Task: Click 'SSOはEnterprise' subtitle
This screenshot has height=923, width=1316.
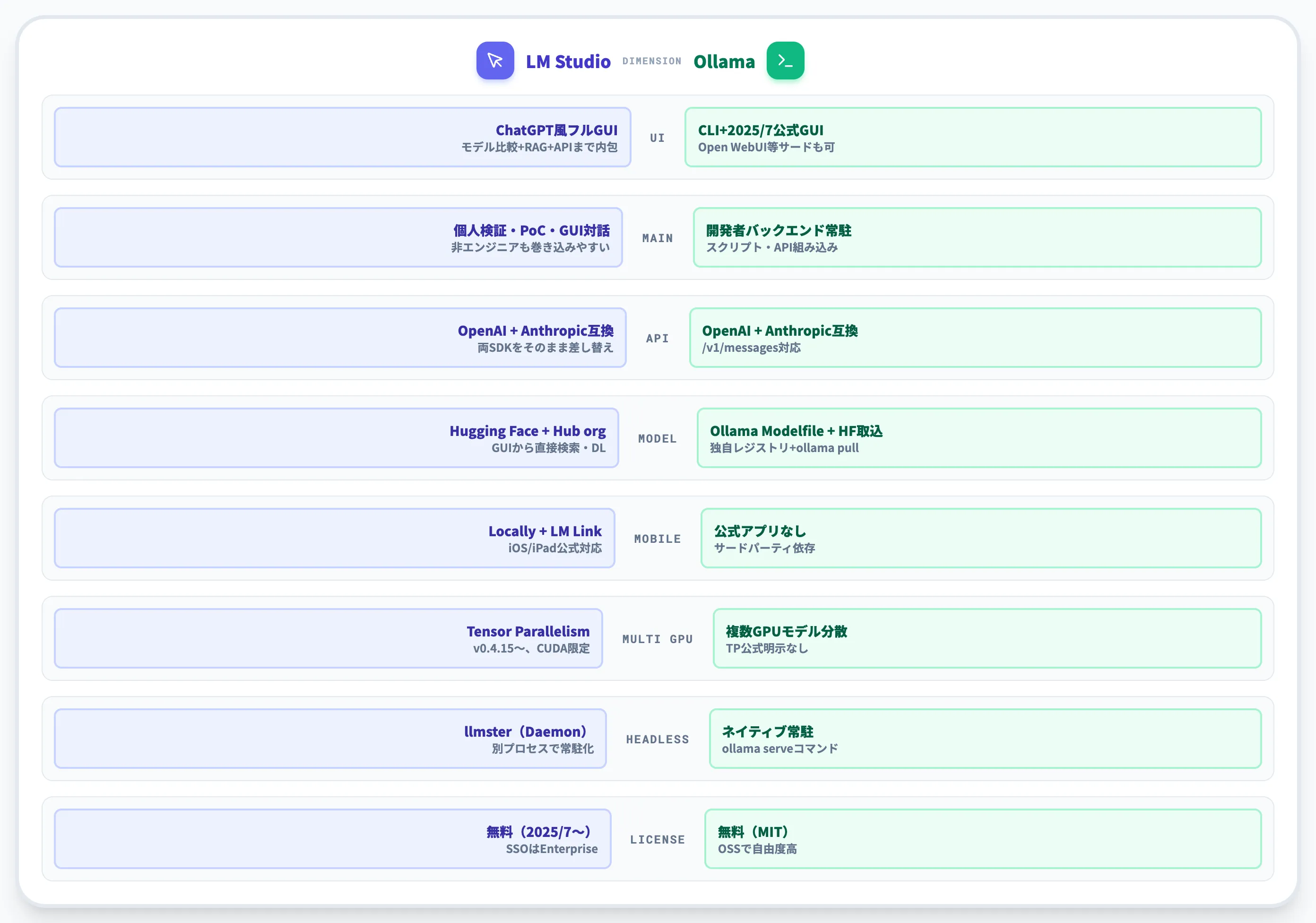Action: click(551, 850)
